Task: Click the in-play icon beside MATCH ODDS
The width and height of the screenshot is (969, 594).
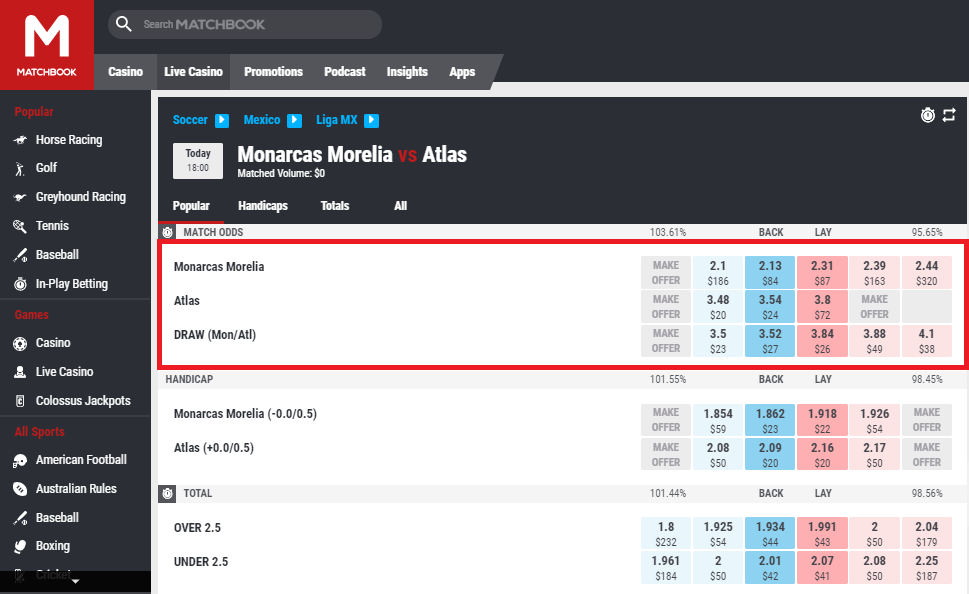Action: pyautogui.click(x=167, y=232)
